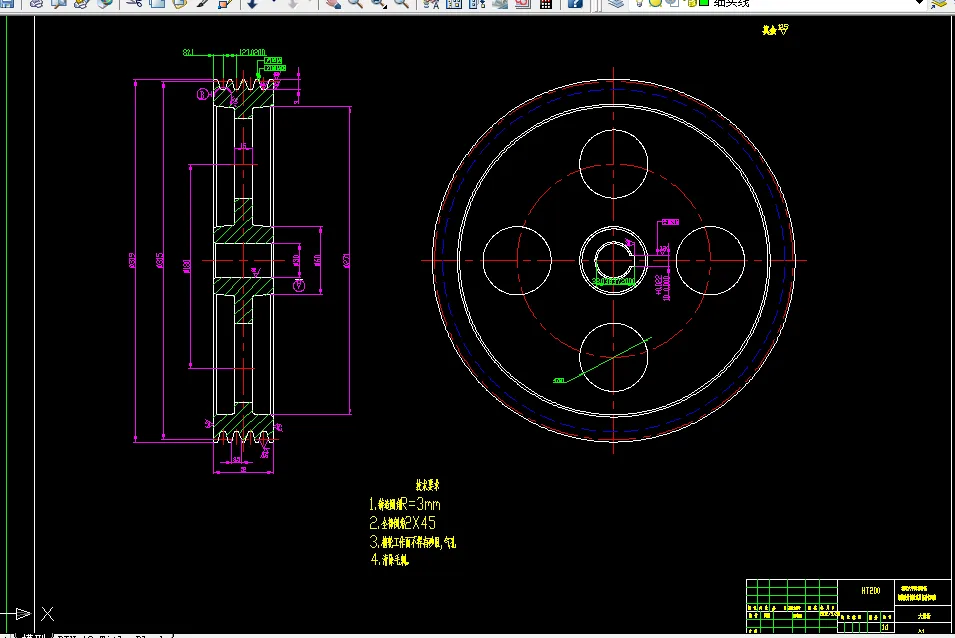Open the Sheet Set Manager icon
The height and width of the screenshot is (638, 955).
(x=500, y=4)
